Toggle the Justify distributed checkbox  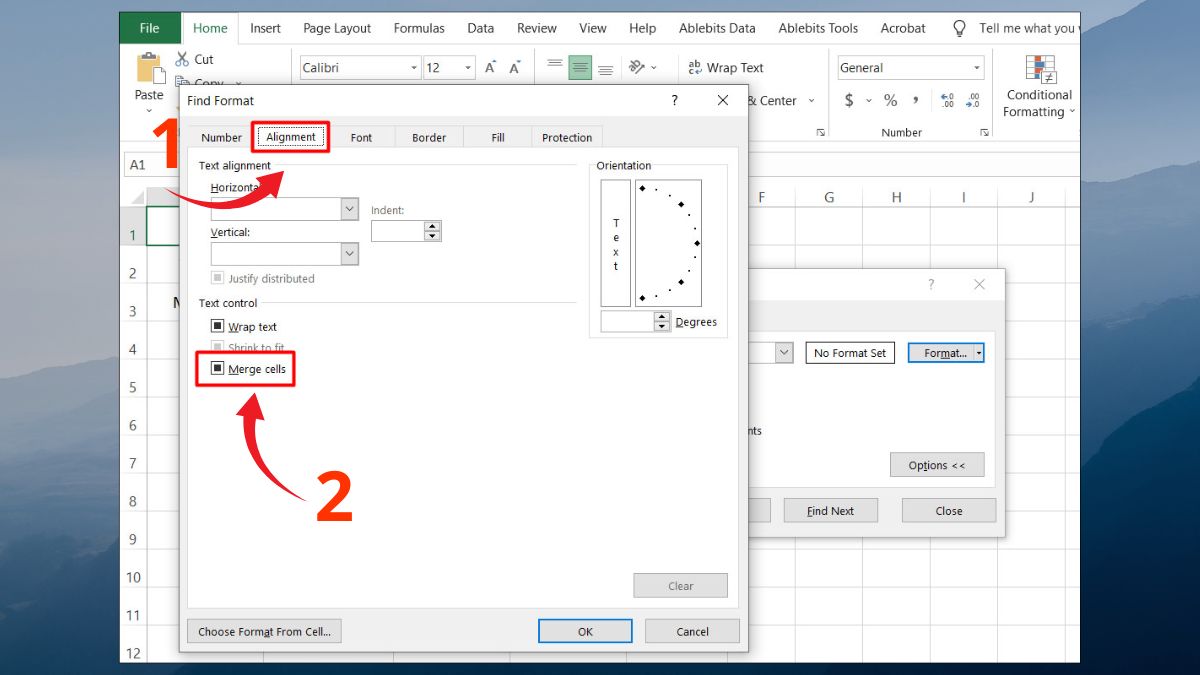217,278
